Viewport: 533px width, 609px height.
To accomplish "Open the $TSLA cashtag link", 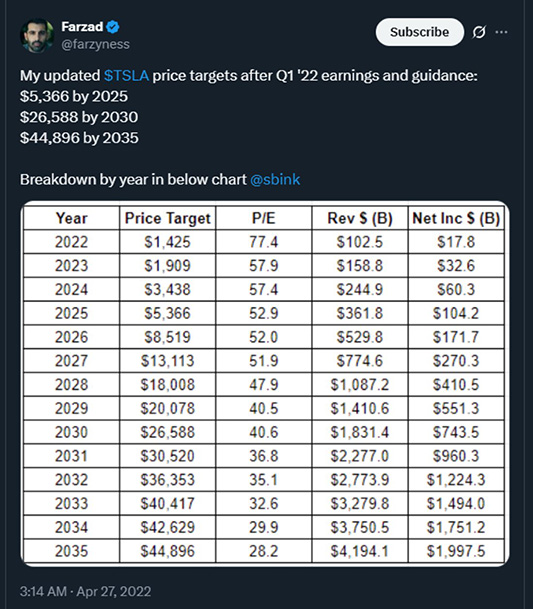I will (x=126, y=76).
